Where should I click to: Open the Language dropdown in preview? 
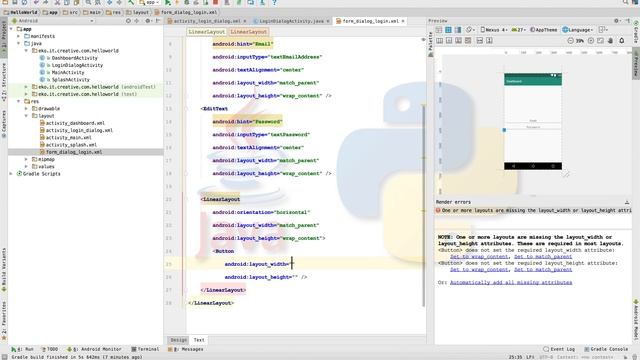click(x=578, y=30)
